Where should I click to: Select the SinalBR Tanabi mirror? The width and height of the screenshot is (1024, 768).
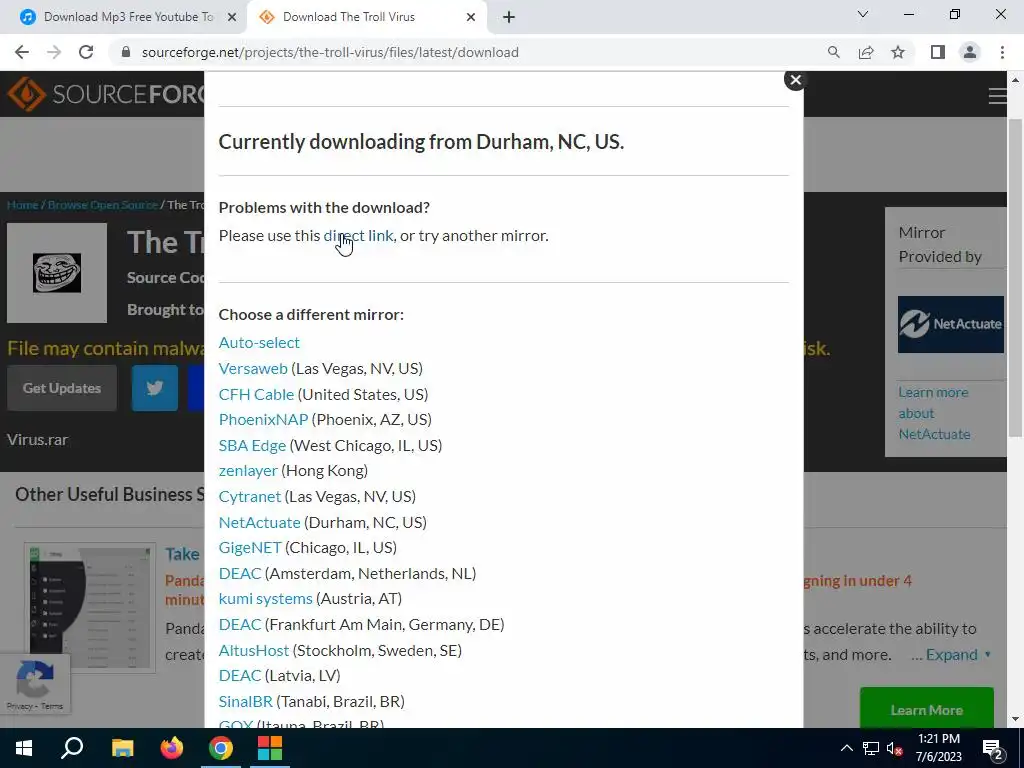246,701
